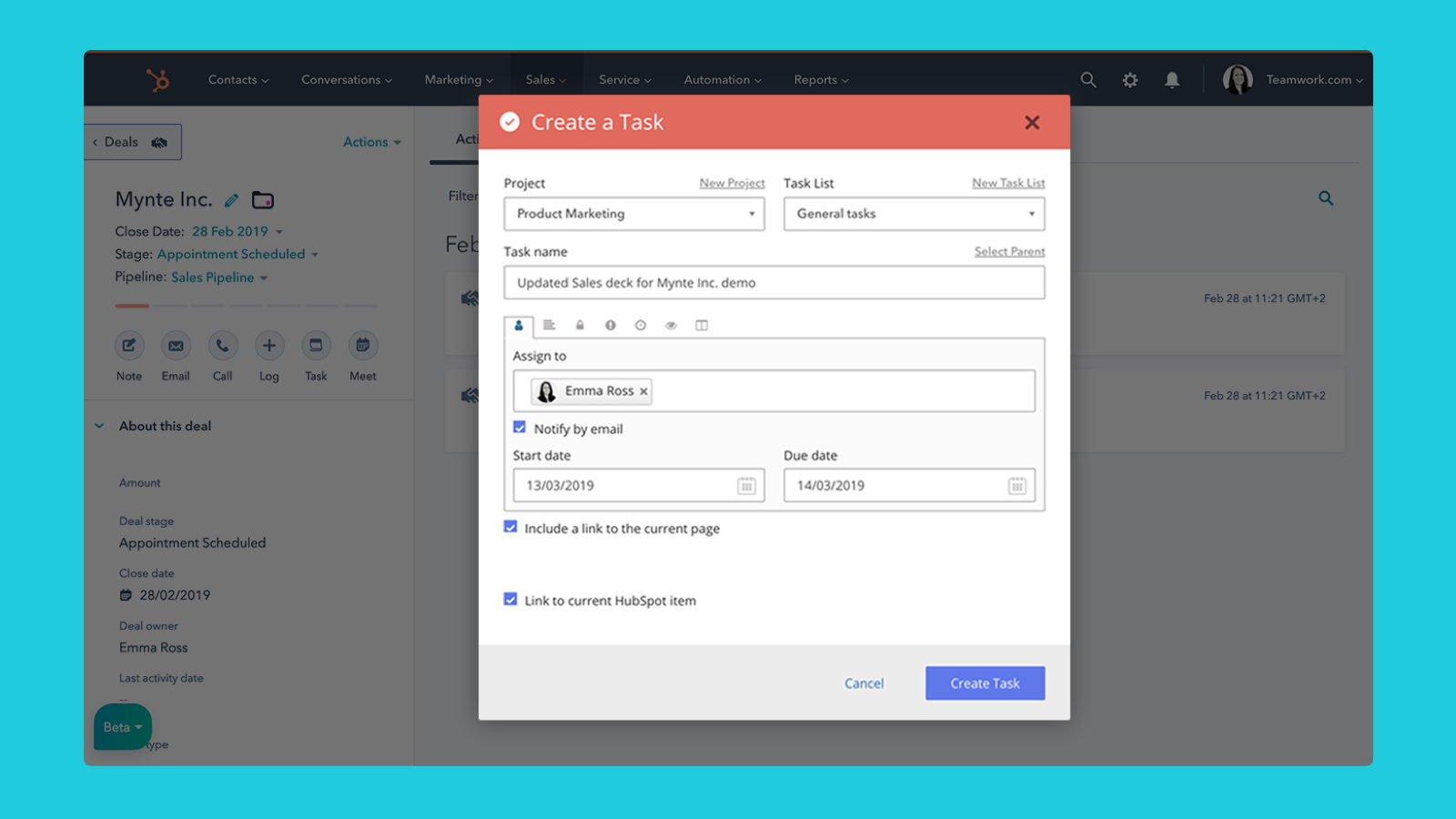Edit deal name with pencil icon

tap(232, 200)
